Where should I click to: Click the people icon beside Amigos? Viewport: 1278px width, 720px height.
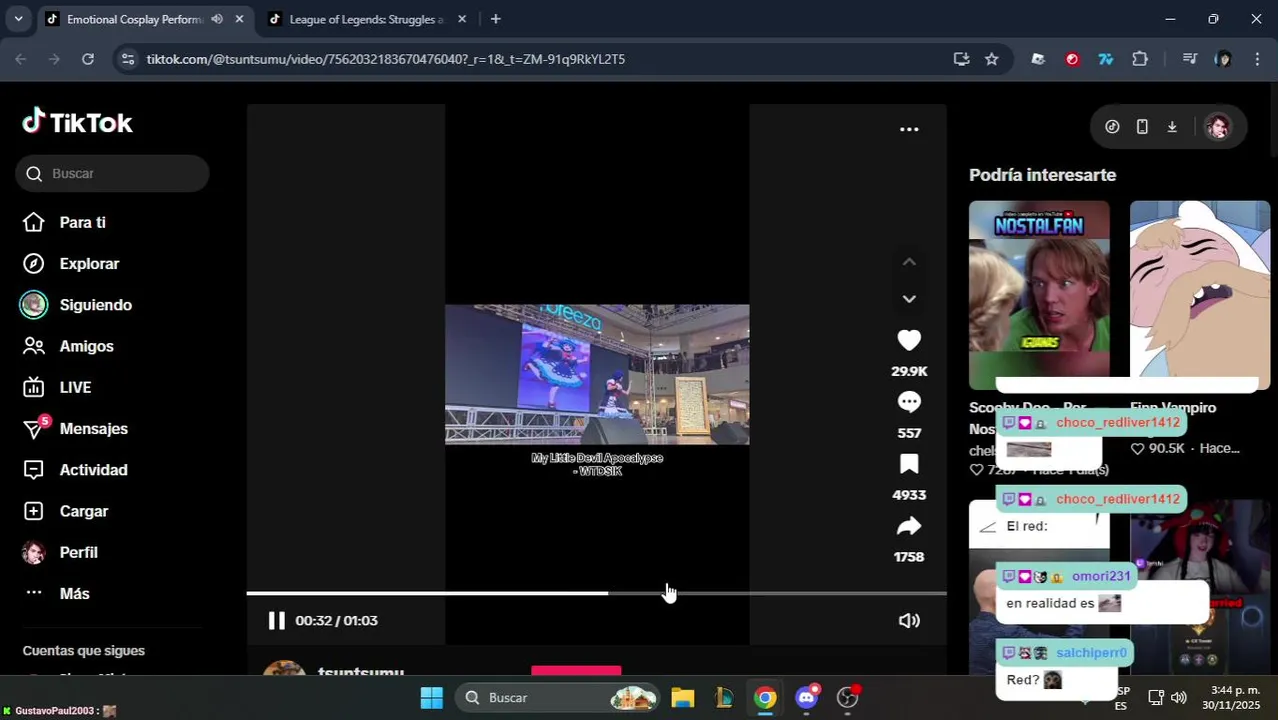(34, 346)
